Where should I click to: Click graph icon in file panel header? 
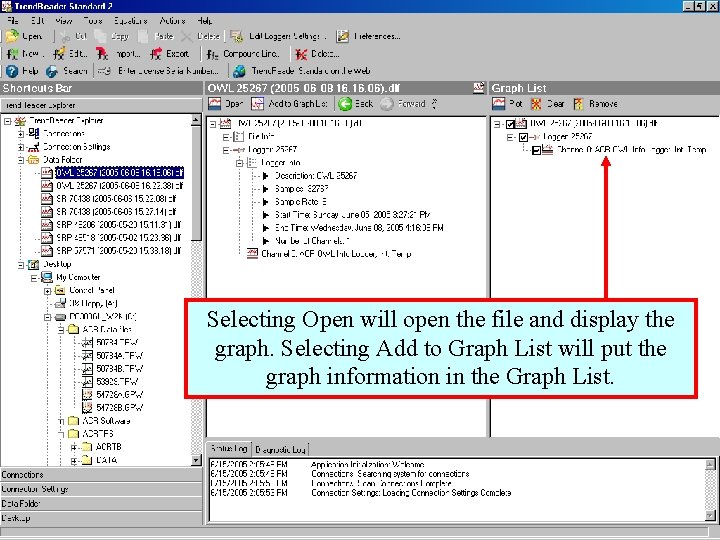(x=478, y=88)
